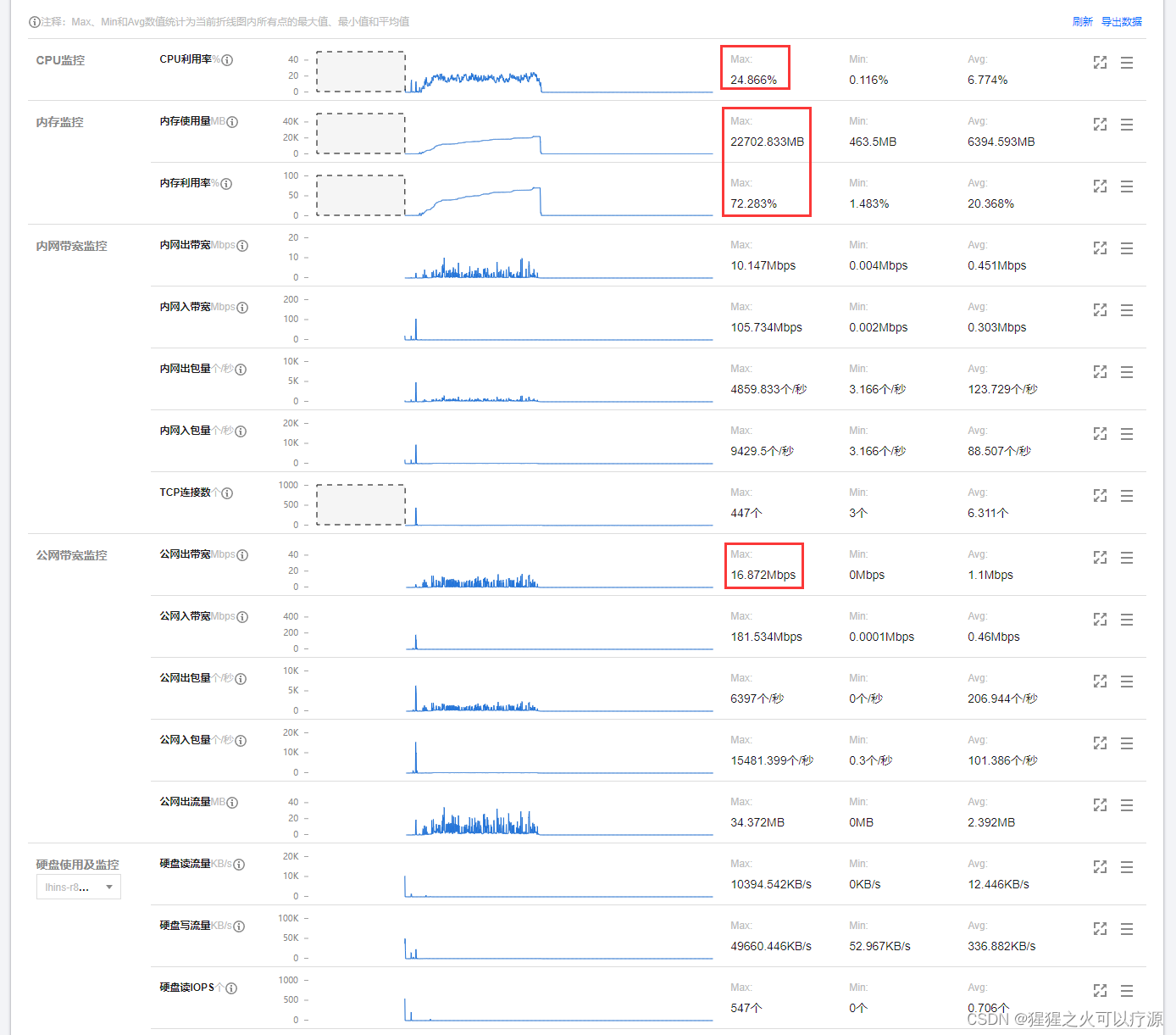
Task: Click info icon next to 内网入带宽
Action: coord(242,308)
